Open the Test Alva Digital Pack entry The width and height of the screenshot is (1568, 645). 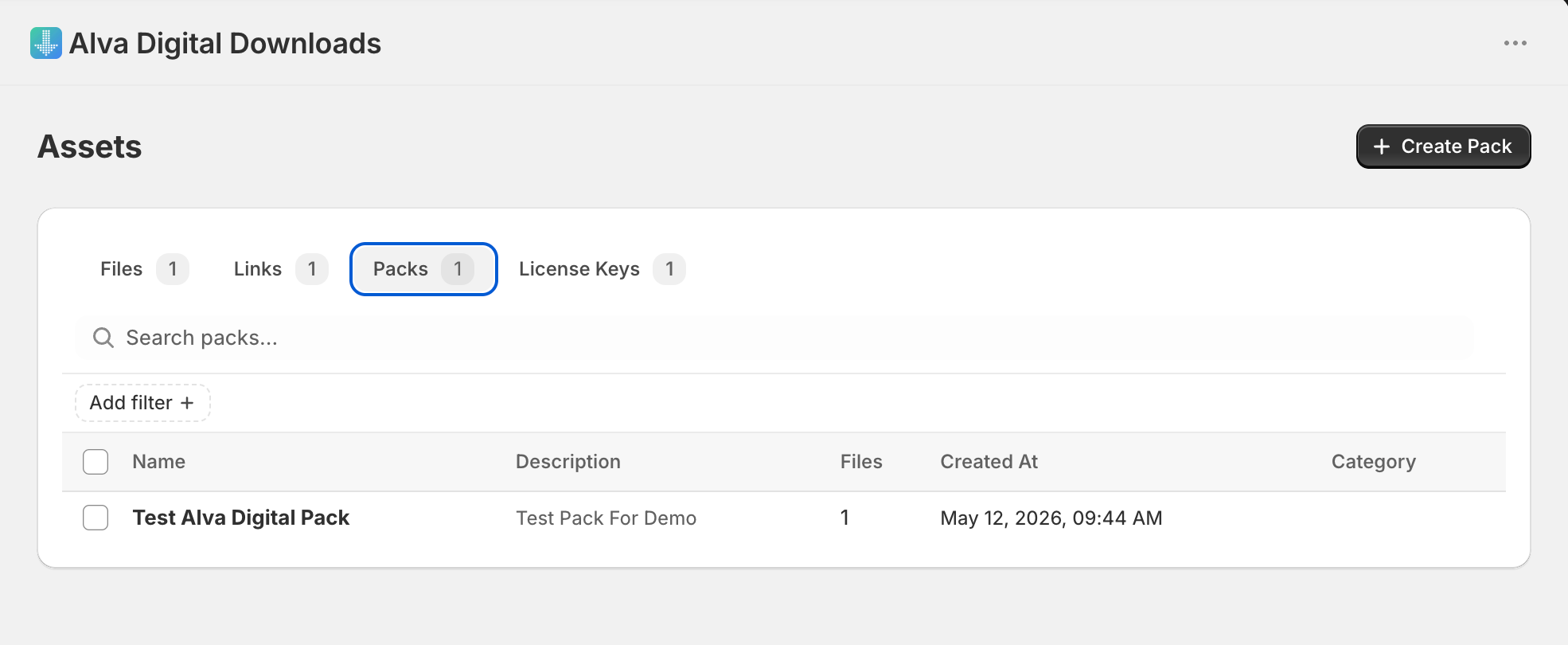[x=241, y=518]
